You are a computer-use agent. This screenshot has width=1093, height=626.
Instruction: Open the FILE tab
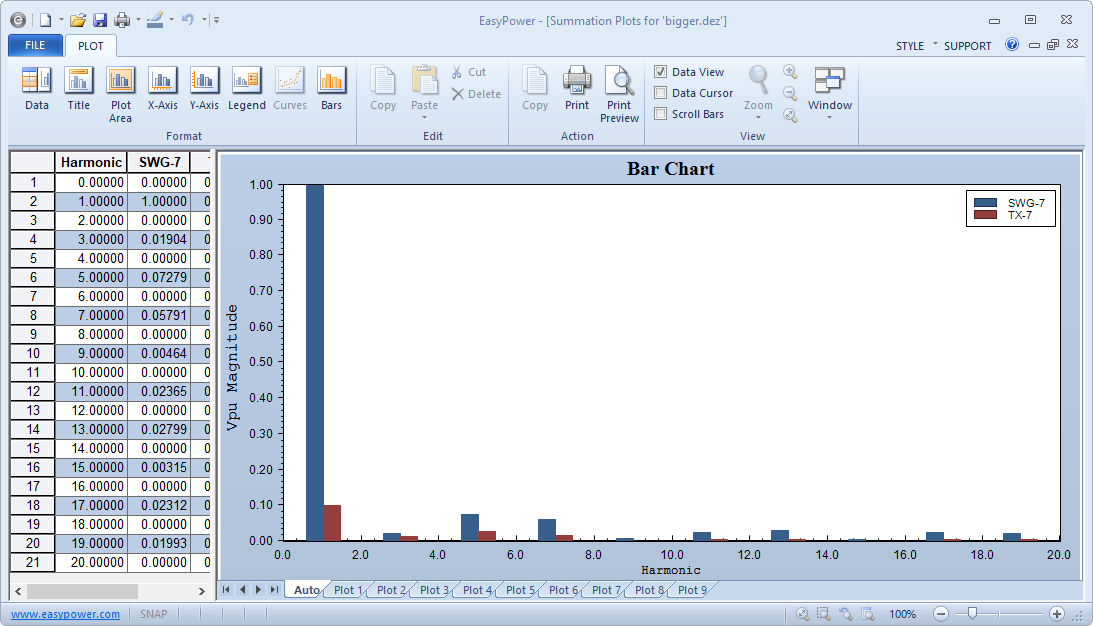[35, 45]
